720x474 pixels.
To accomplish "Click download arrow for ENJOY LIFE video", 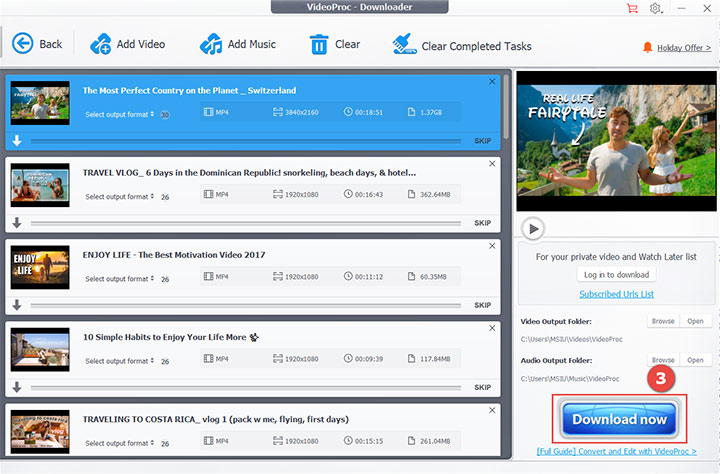I will [x=17, y=305].
